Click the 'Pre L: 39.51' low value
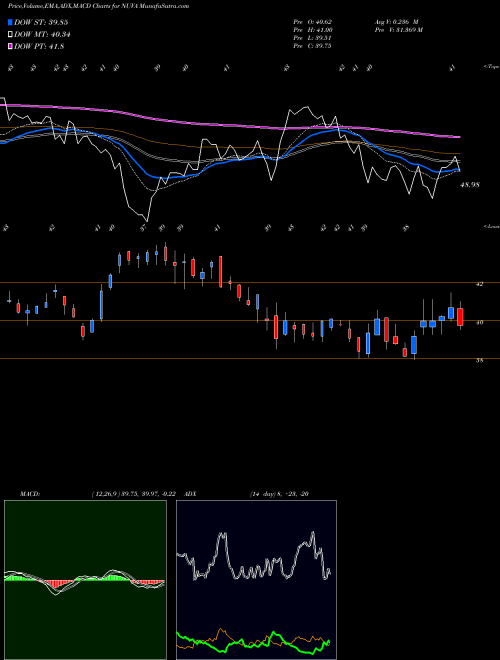This screenshot has width=500, height=660. pos(313,37)
